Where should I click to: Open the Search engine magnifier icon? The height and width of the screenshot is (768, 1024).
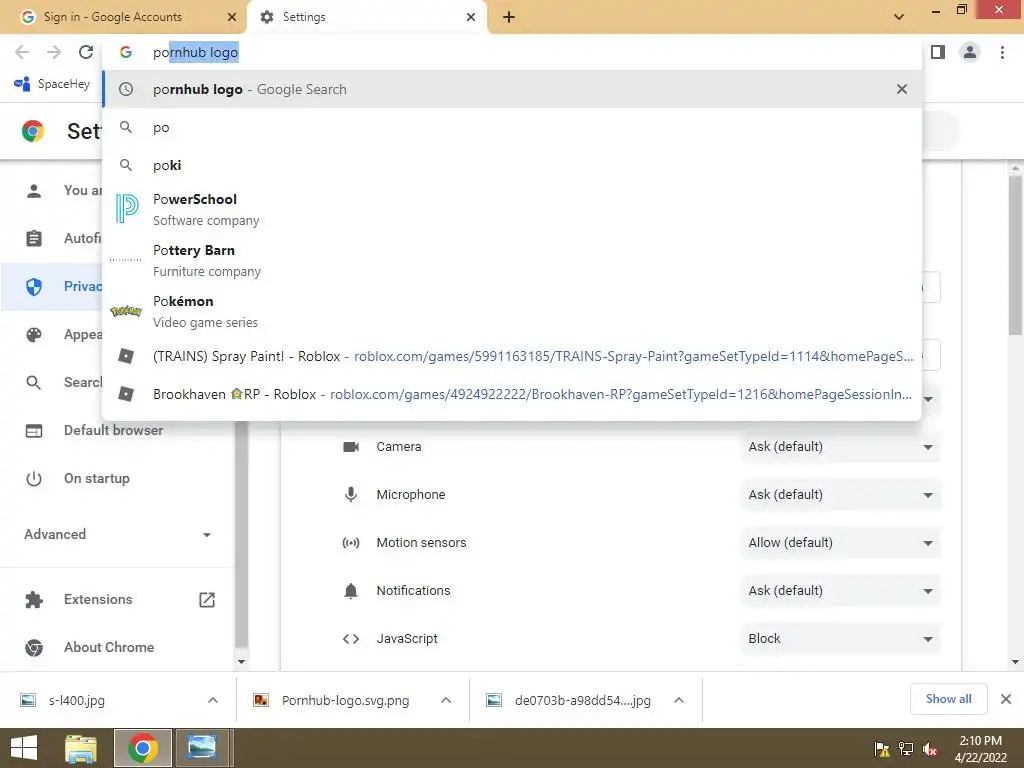pos(34,383)
